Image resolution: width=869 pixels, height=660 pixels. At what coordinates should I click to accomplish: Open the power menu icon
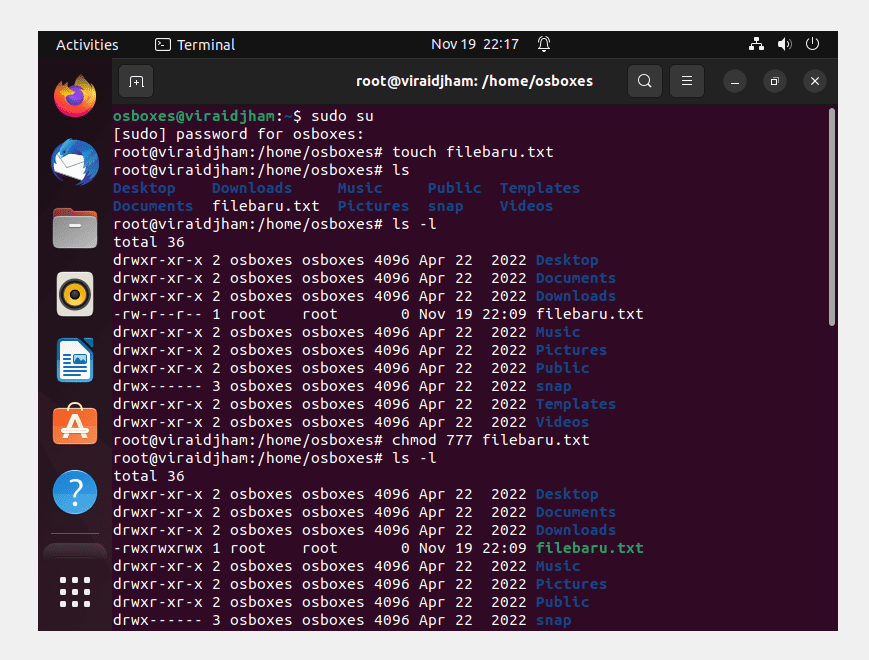812,44
